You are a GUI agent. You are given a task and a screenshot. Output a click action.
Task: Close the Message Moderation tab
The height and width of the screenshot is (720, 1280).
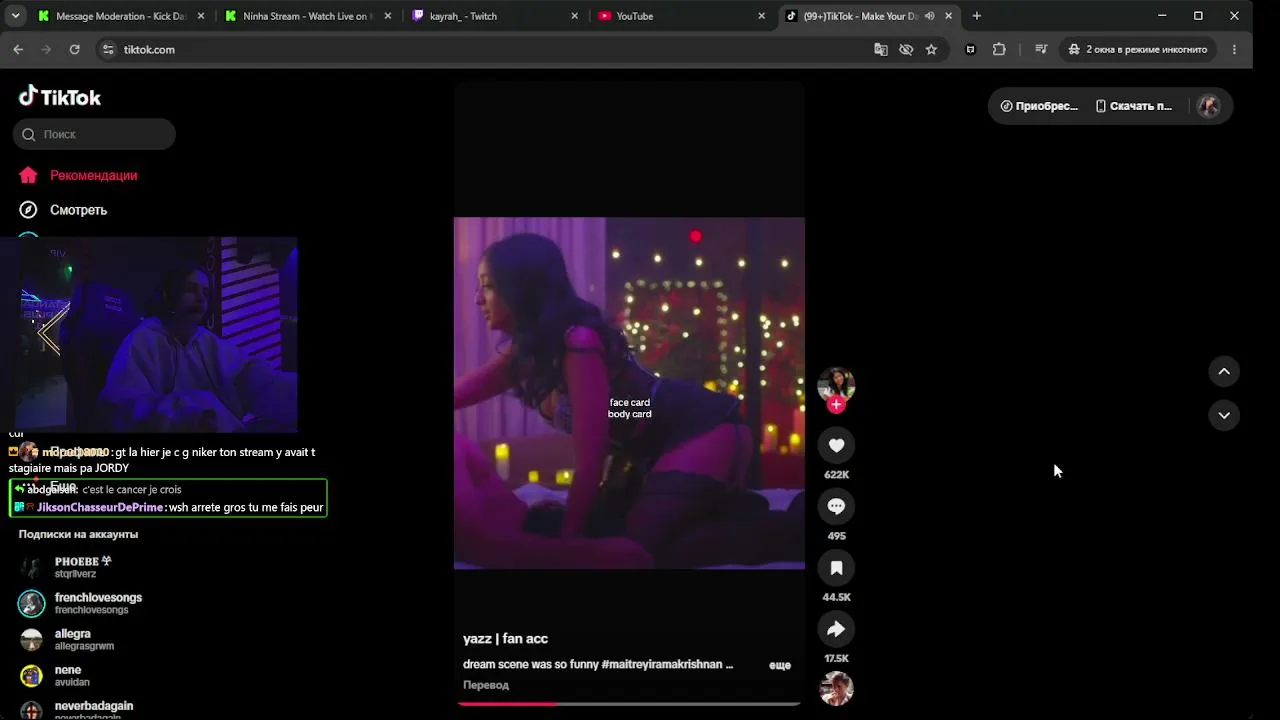pyautogui.click(x=201, y=16)
